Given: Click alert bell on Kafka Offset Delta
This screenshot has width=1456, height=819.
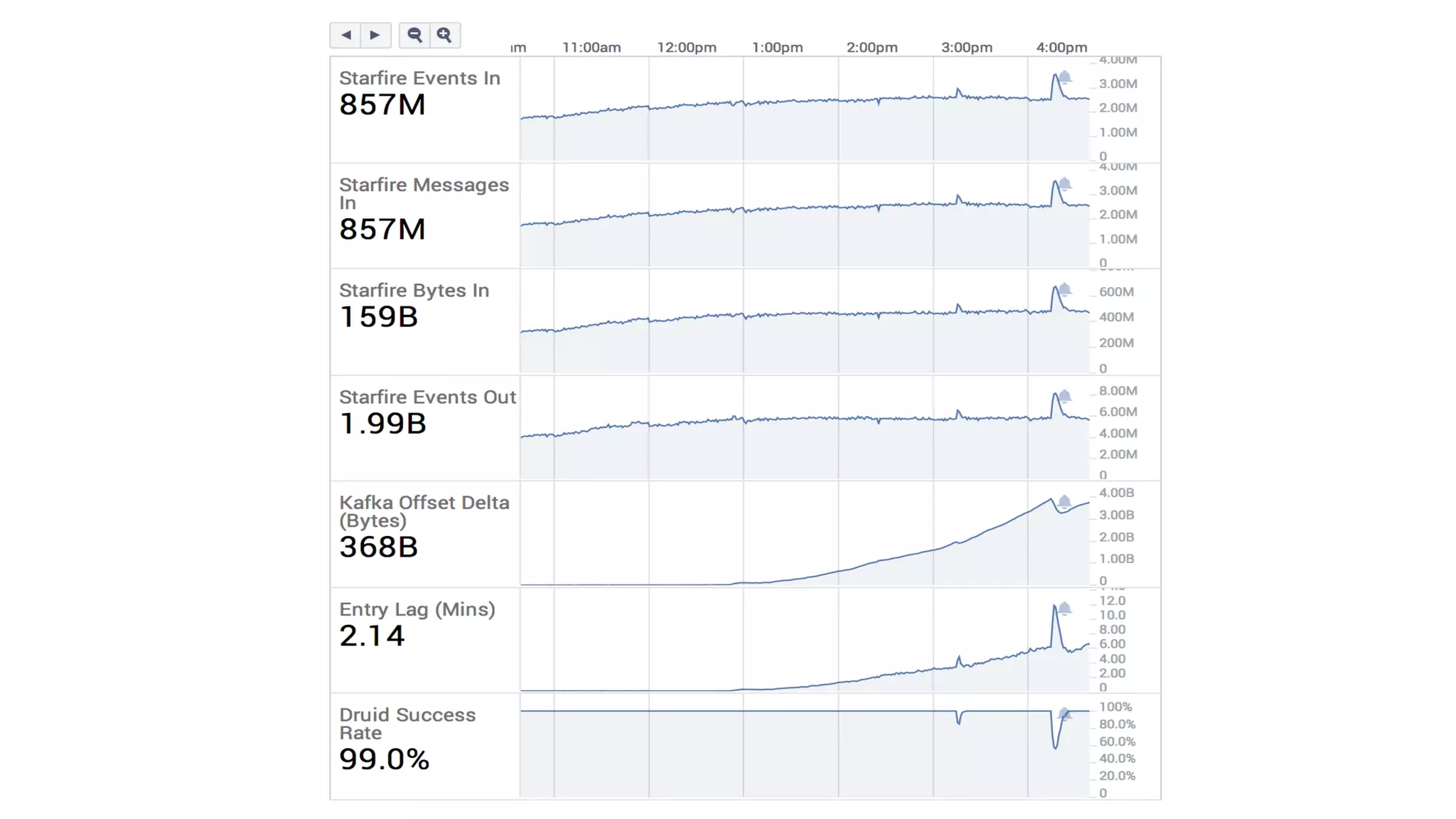Looking at the screenshot, I should (x=1064, y=502).
